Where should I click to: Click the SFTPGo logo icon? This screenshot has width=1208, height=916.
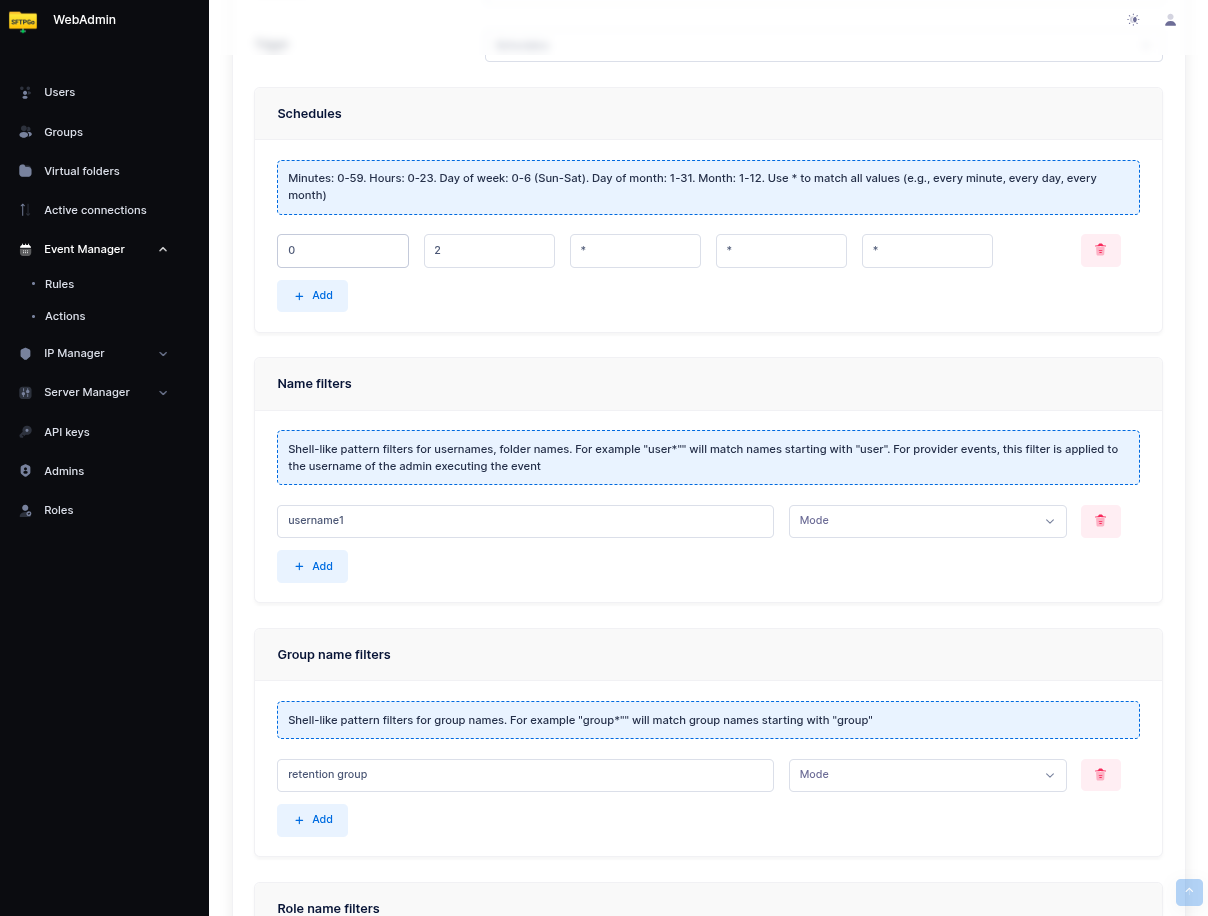[23, 21]
